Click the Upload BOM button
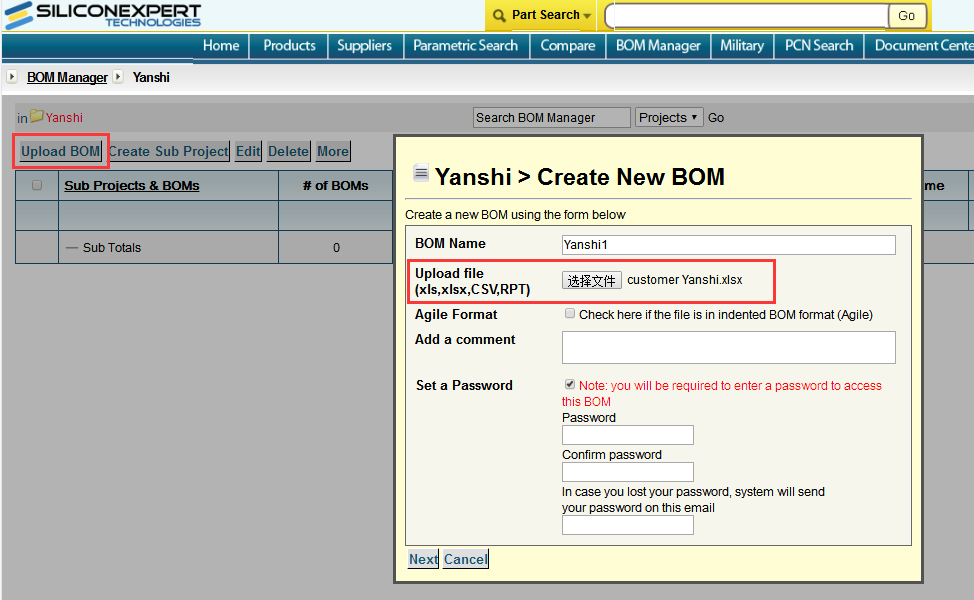Viewport: 974px width, 600px height. [x=60, y=151]
